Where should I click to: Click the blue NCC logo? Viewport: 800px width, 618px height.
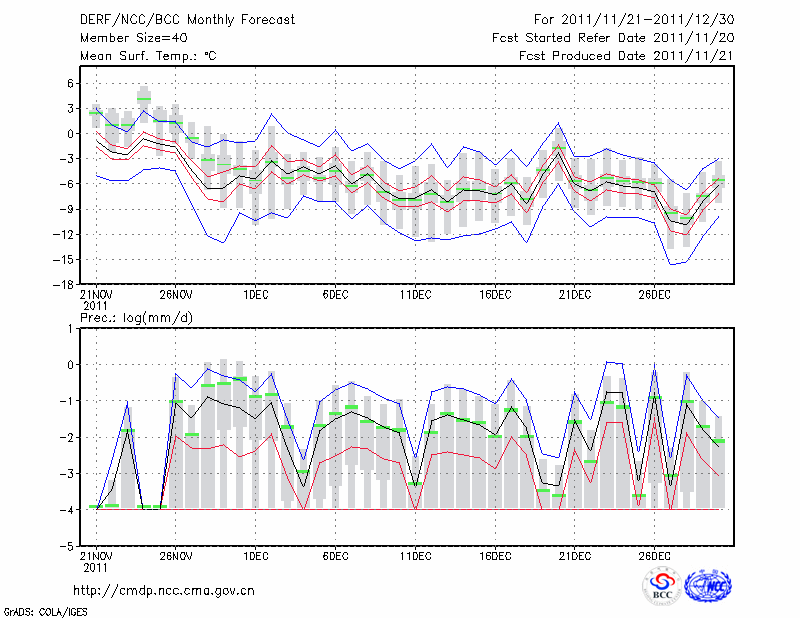708,586
